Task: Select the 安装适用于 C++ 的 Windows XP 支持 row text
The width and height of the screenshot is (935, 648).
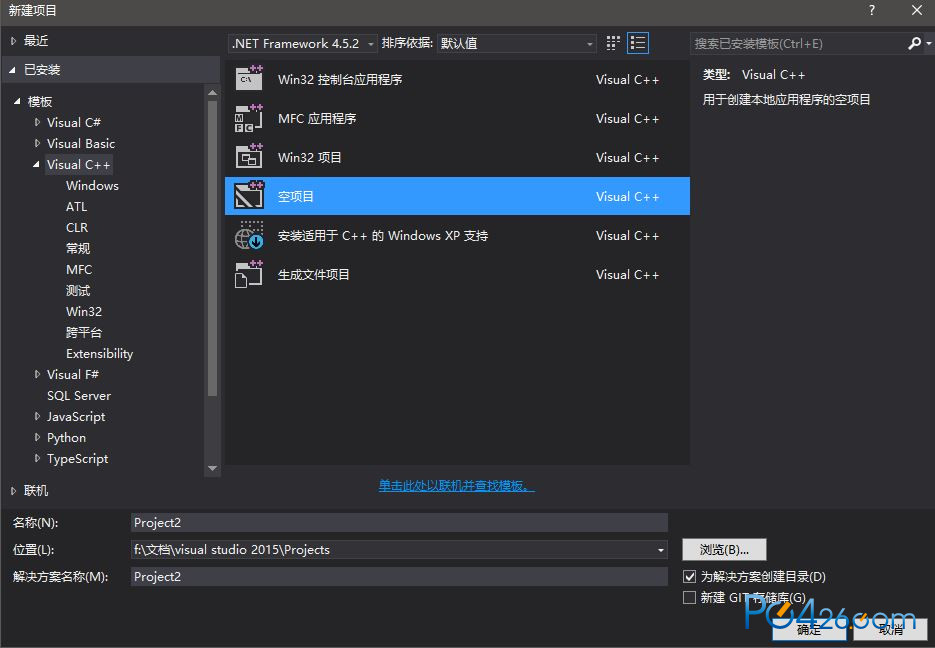Action: coord(383,235)
